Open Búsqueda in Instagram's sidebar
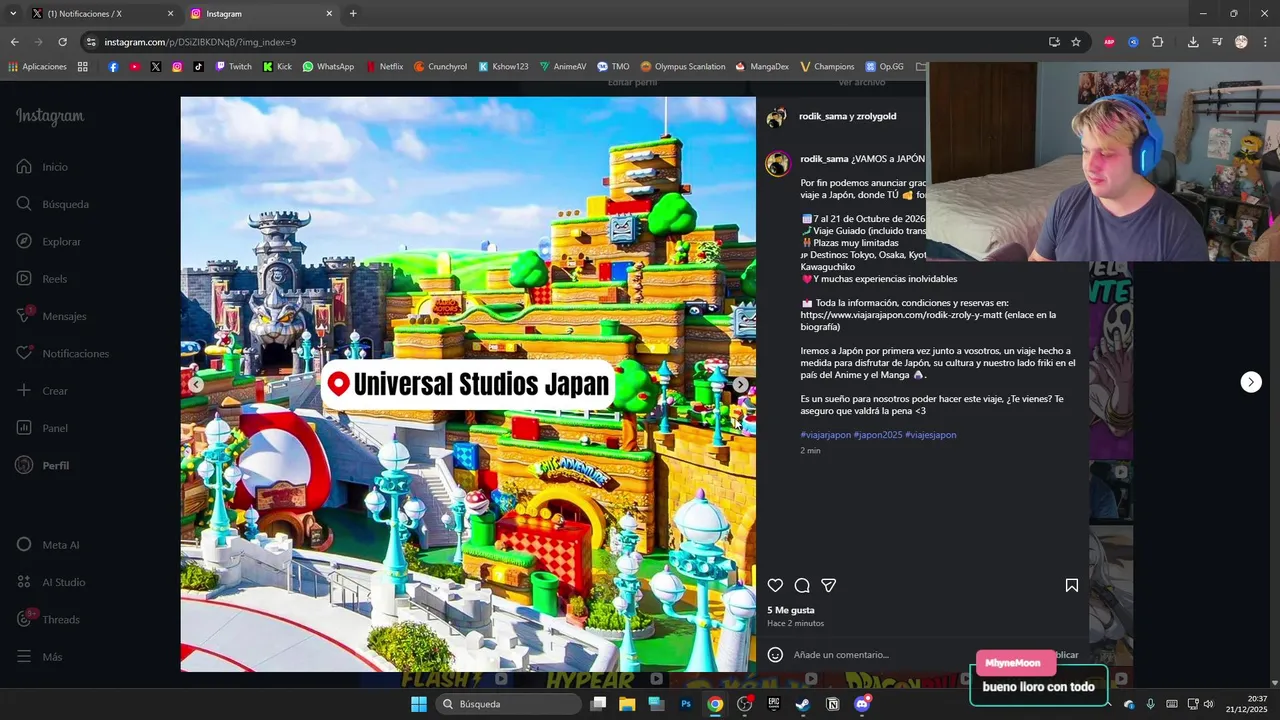Image resolution: width=1280 pixels, height=720 pixels. [x=52, y=204]
